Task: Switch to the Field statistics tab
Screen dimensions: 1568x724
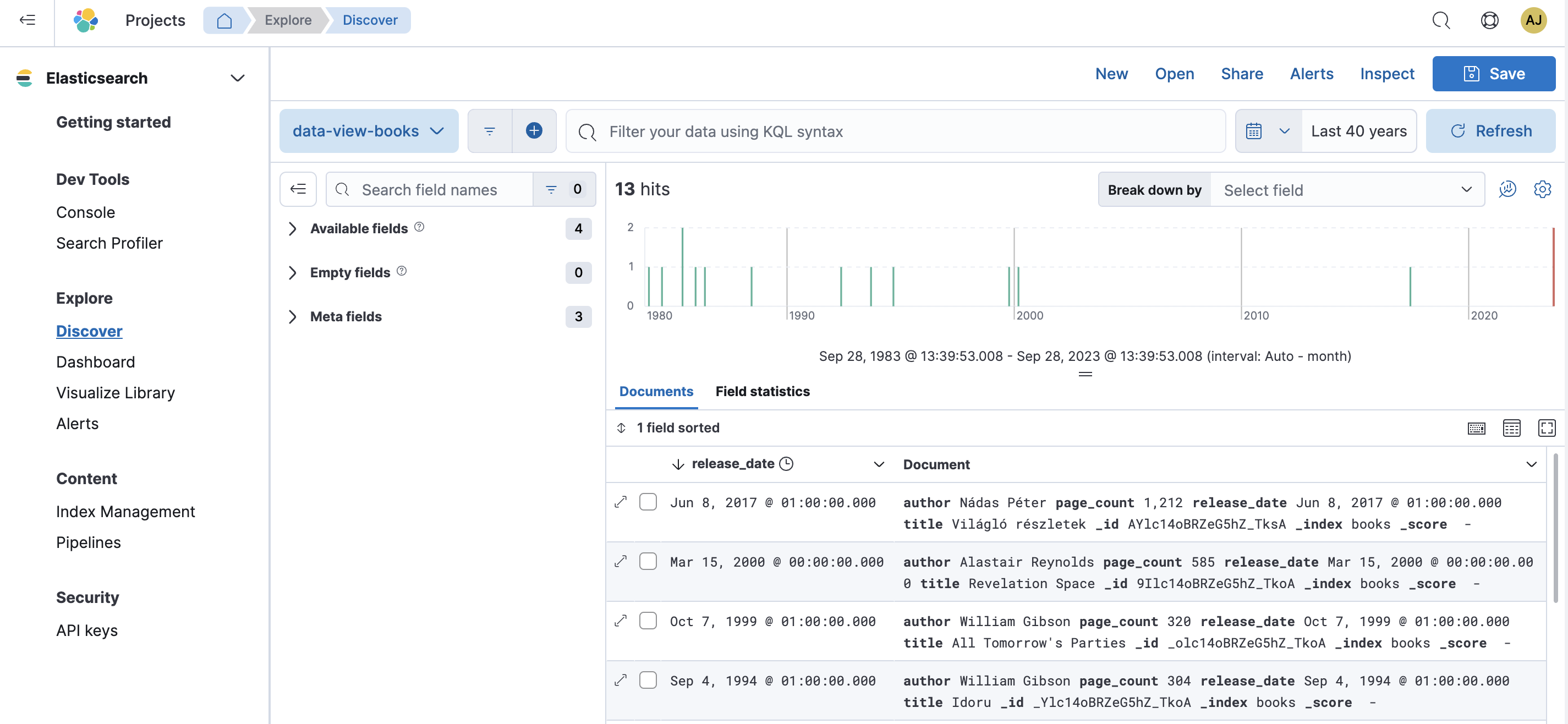Action: point(762,392)
